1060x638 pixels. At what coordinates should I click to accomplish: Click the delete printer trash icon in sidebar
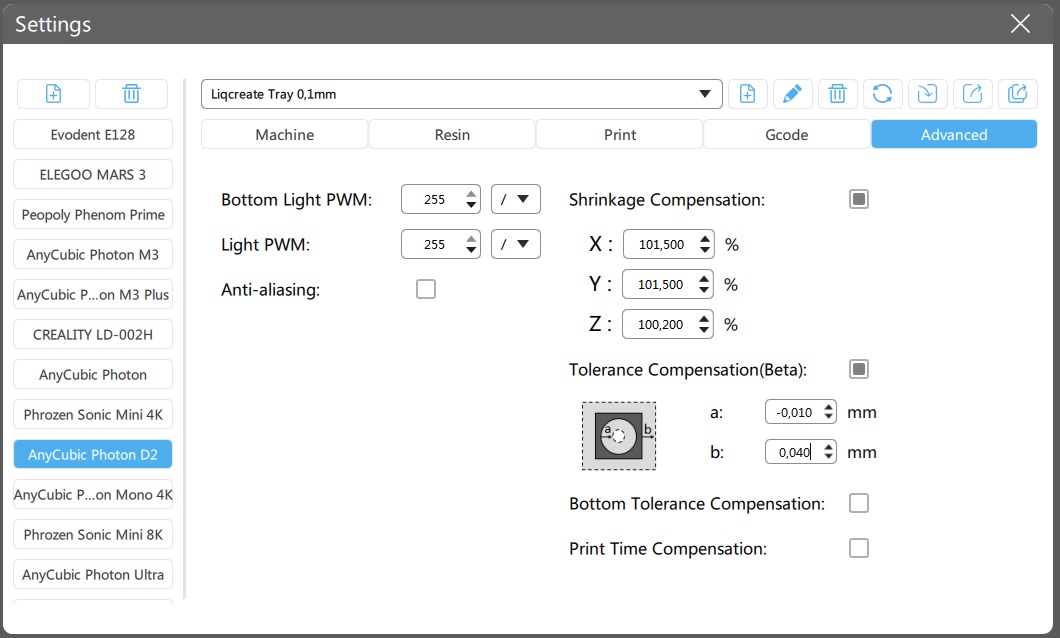(131, 94)
